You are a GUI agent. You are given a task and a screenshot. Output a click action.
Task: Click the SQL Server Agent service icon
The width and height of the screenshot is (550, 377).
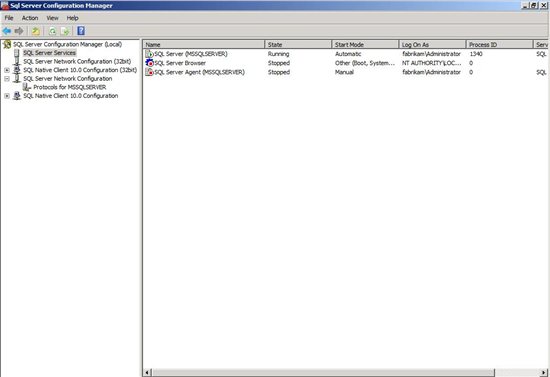pyautogui.click(x=149, y=72)
